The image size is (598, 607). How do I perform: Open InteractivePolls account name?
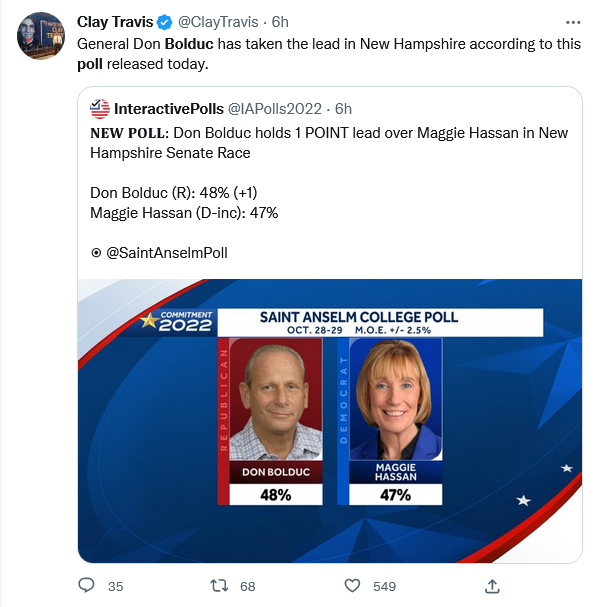pos(169,109)
